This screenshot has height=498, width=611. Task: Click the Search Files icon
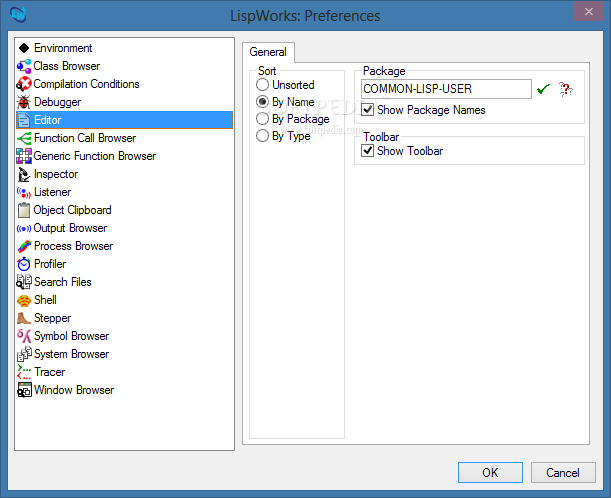[x=24, y=282]
